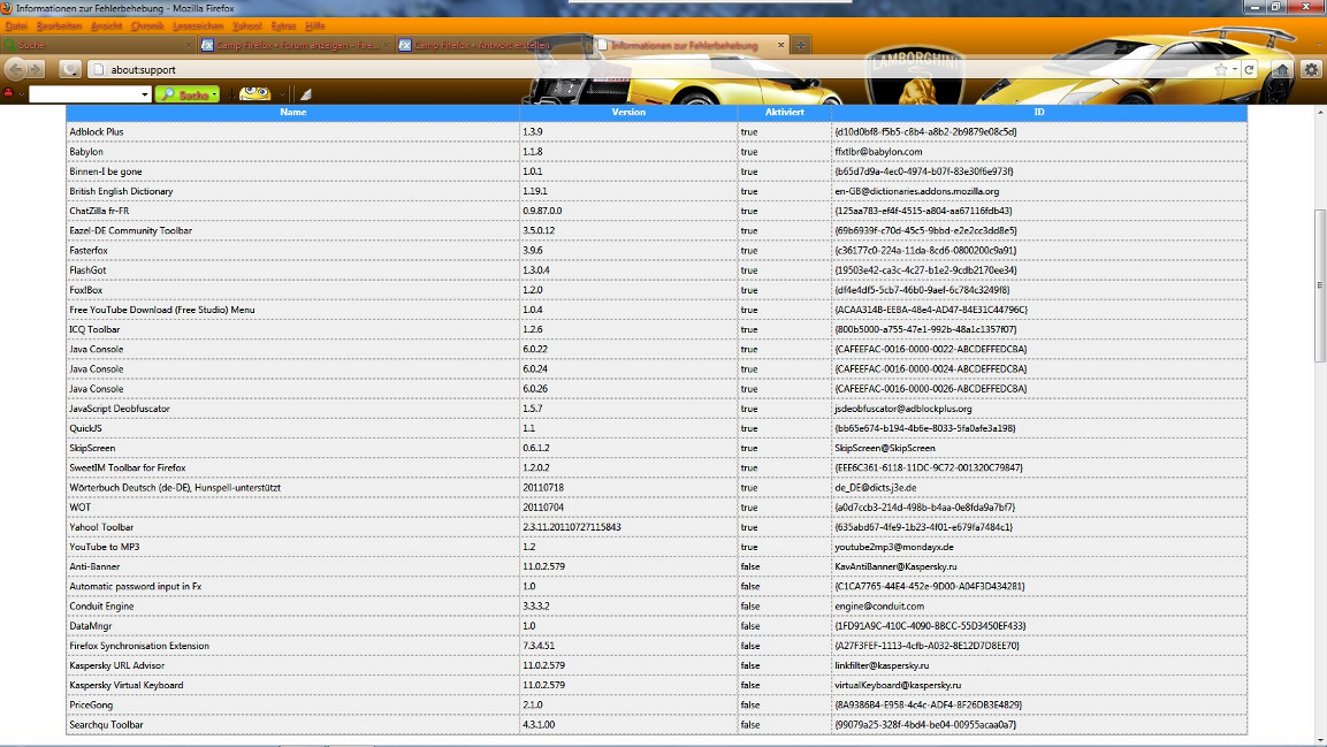Screen dimensions: 1327x747
Task: Select the 'Informationen zur Fehlerbehebung' tab
Action: coord(691,45)
